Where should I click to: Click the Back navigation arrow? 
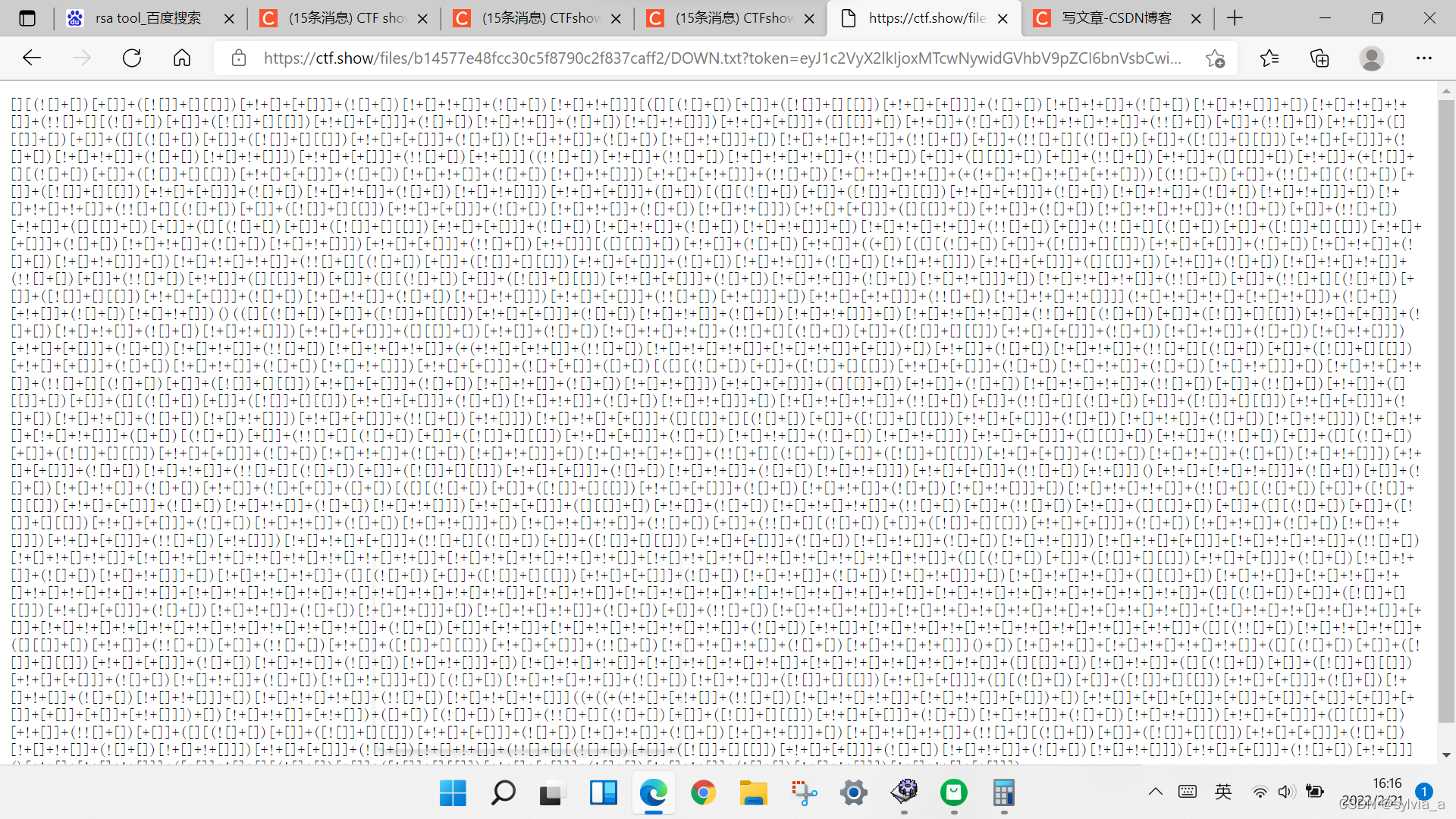(x=32, y=58)
